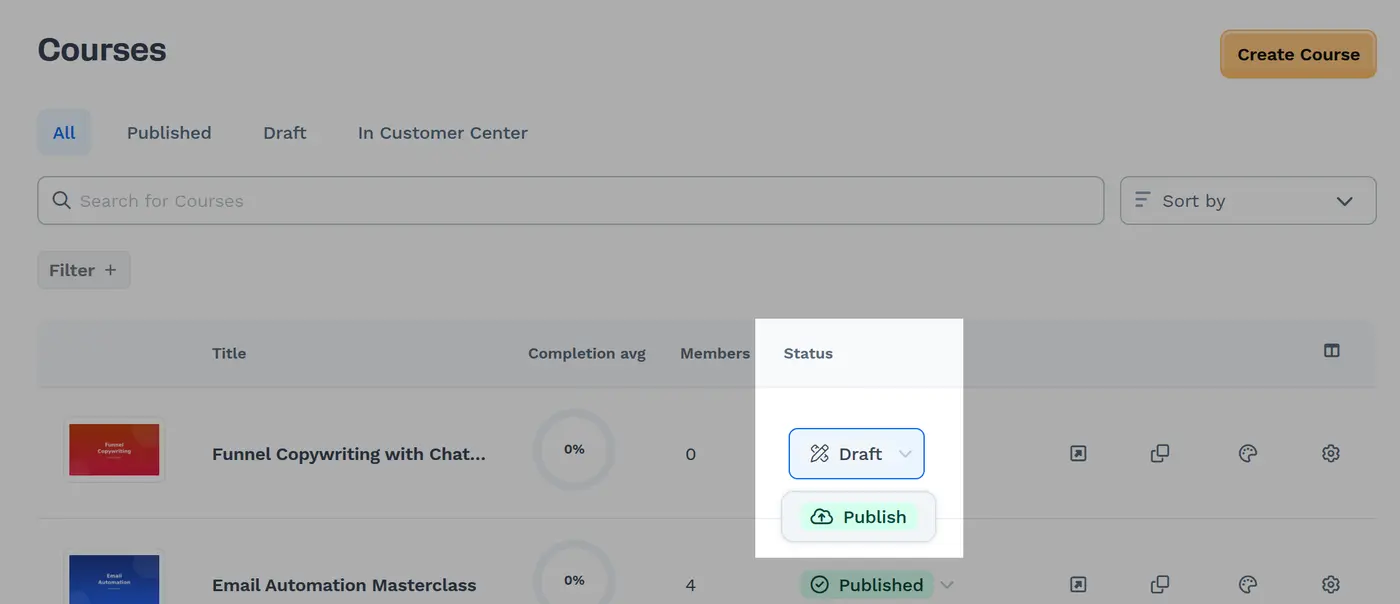Click the members count 4
The image size is (1400, 604).
pos(690,585)
